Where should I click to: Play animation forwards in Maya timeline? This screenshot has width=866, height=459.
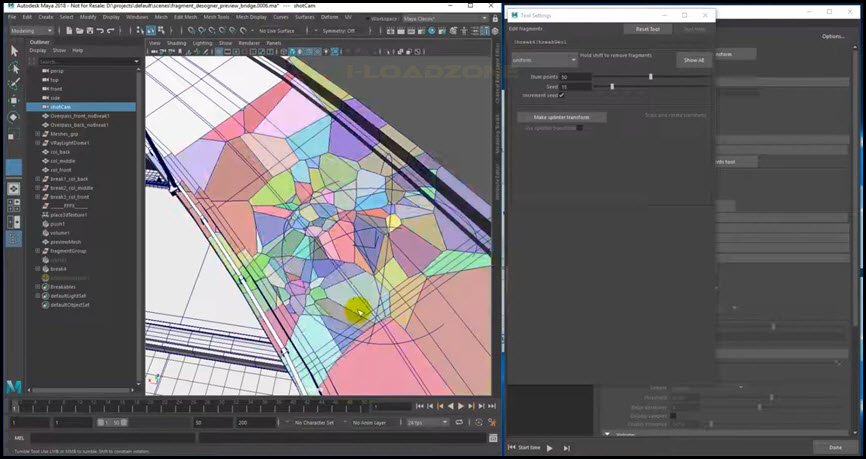click(461, 407)
